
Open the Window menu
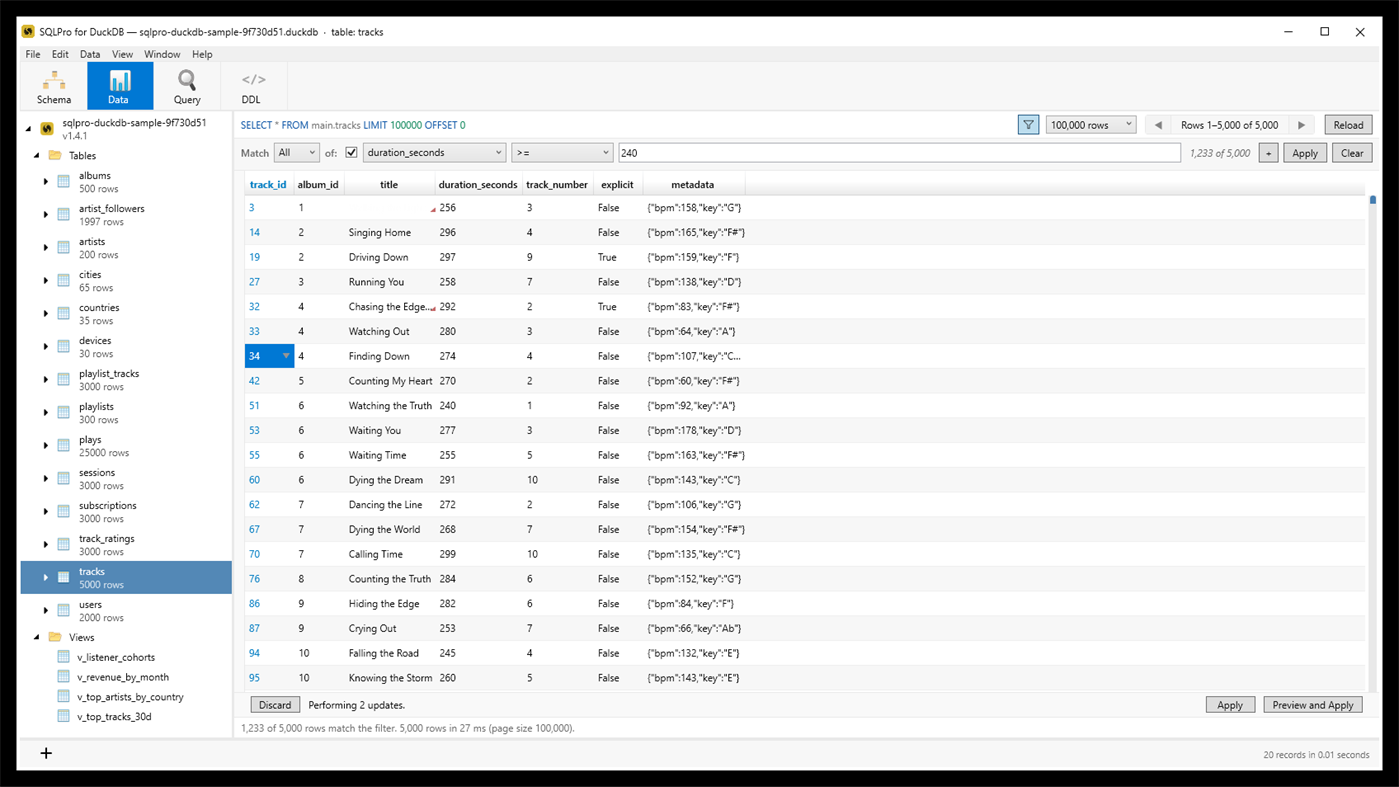pyautogui.click(x=162, y=54)
